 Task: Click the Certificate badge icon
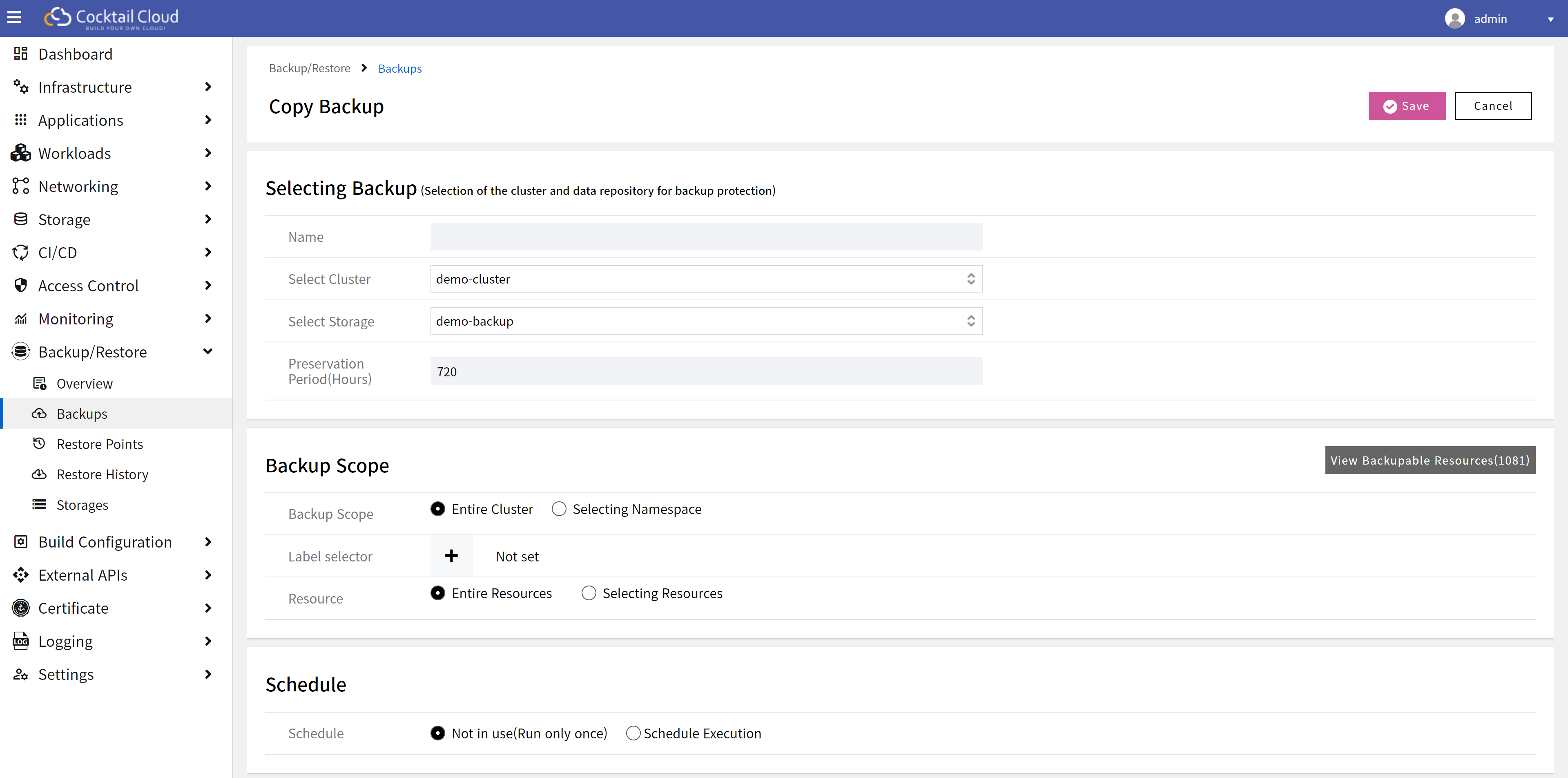pos(21,608)
